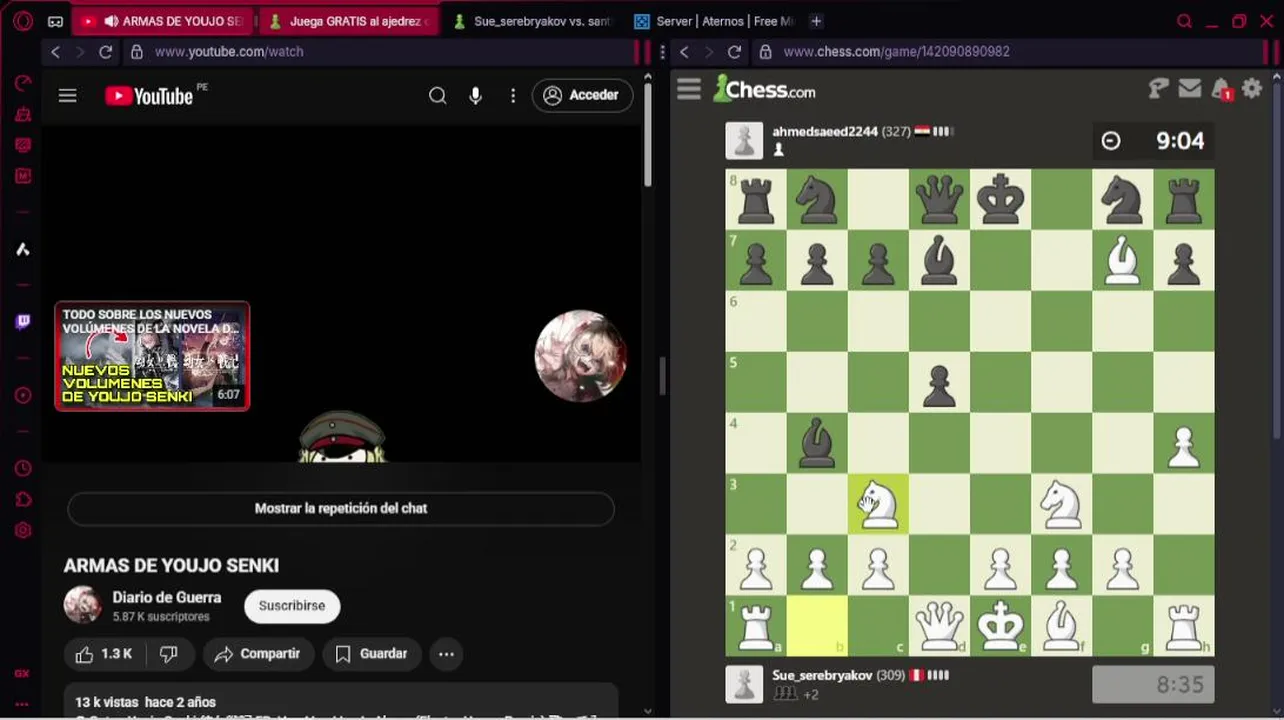Go back in the YouTube pane
1284x720 pixels.
point(55,51)
